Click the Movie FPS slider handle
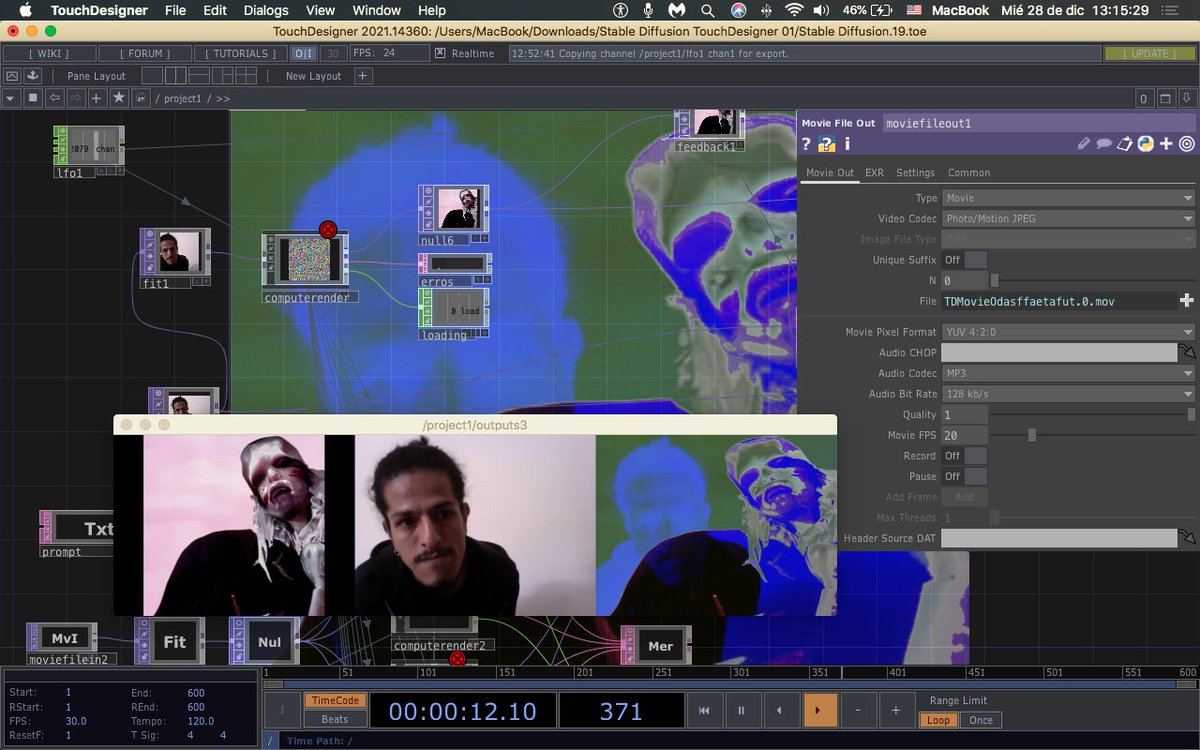1200x750 pixels. point(1032,435)
